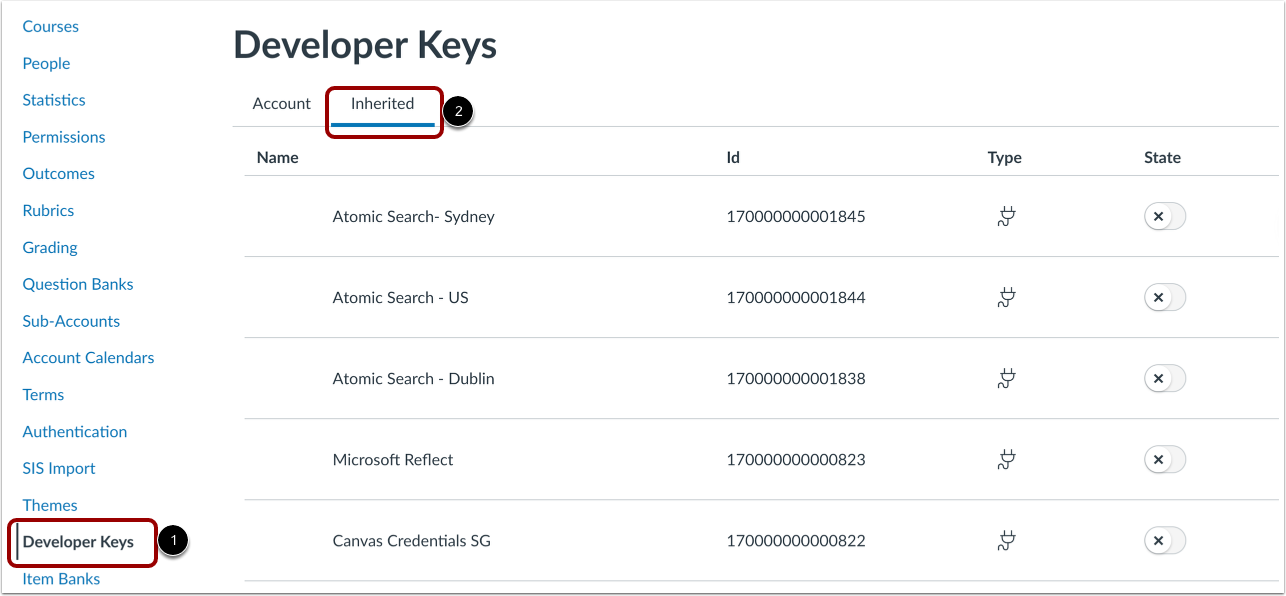This screenshot has width=1286, height=596.
Task: Click the plug icon beside Atomic Search - US
Action: tap(1005, 297)
